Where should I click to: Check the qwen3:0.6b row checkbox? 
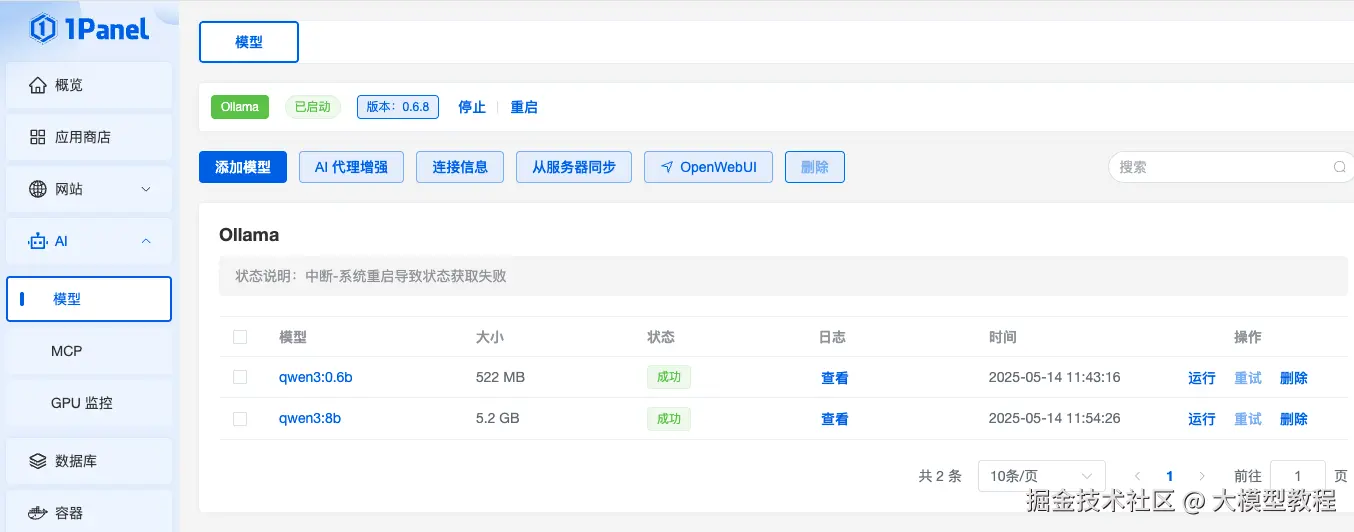click(x=240, y=377)
